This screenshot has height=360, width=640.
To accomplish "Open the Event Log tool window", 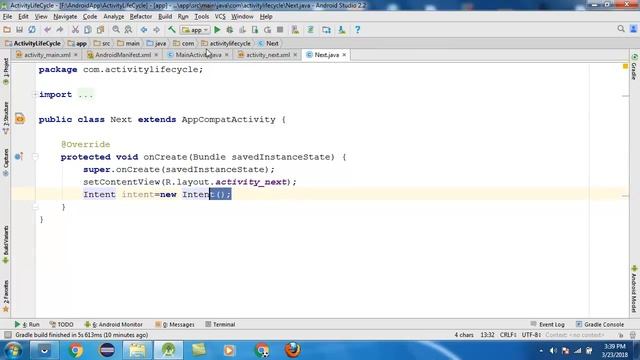I will [547, 324].
